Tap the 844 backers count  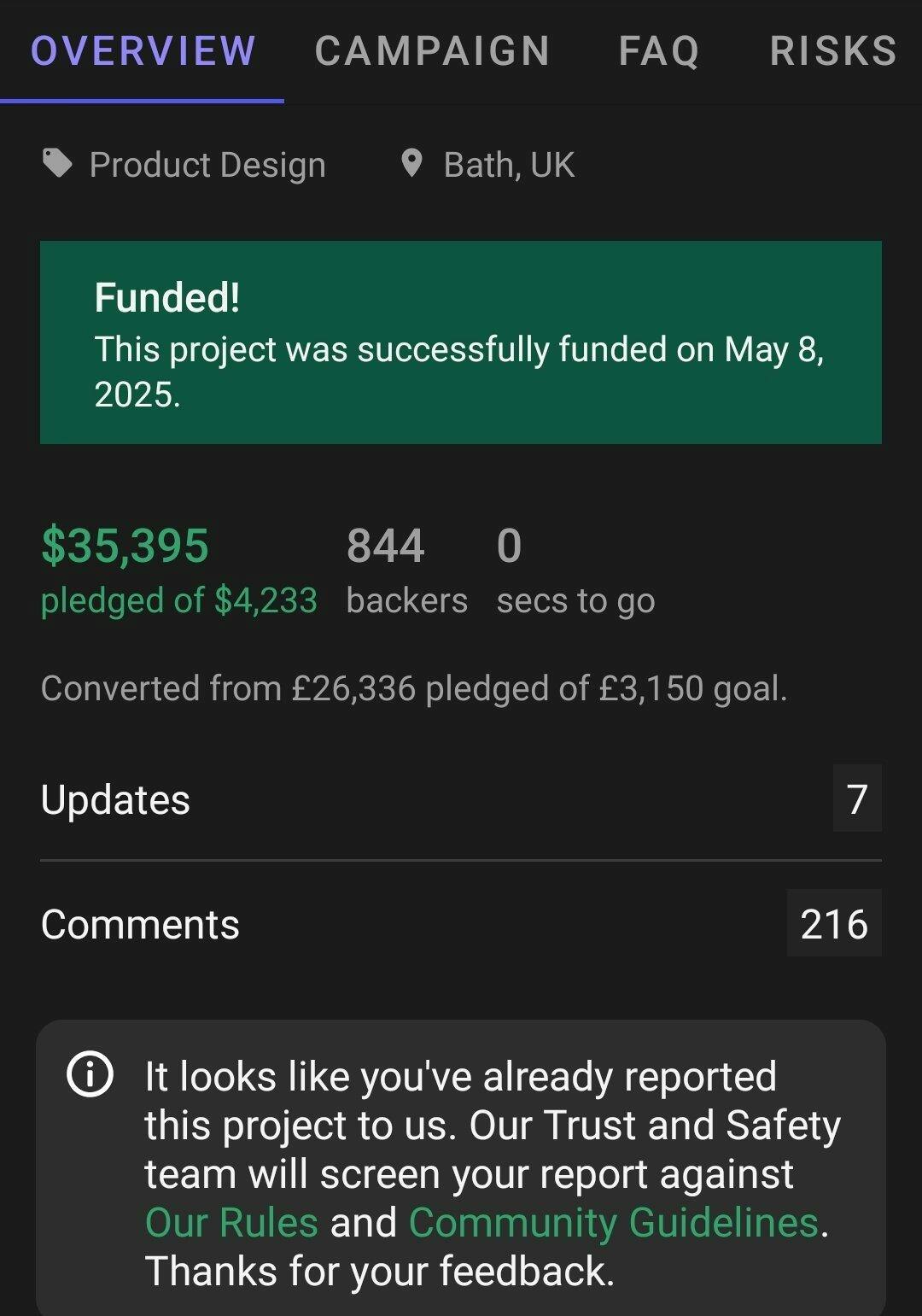pyautogui.click(x=386, y=546)
